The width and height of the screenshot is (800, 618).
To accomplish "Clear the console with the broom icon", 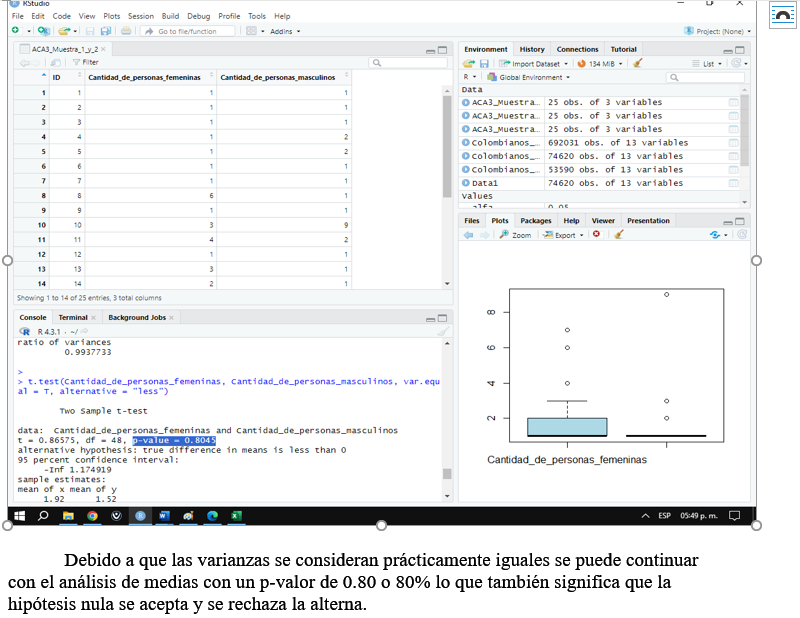I will tap(443, 332).
